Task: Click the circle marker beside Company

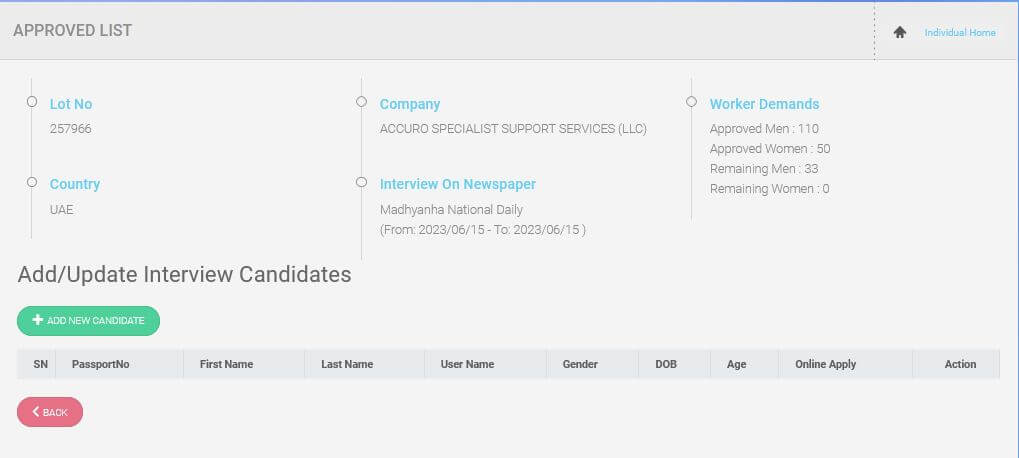Action: (x=361, y=102)
